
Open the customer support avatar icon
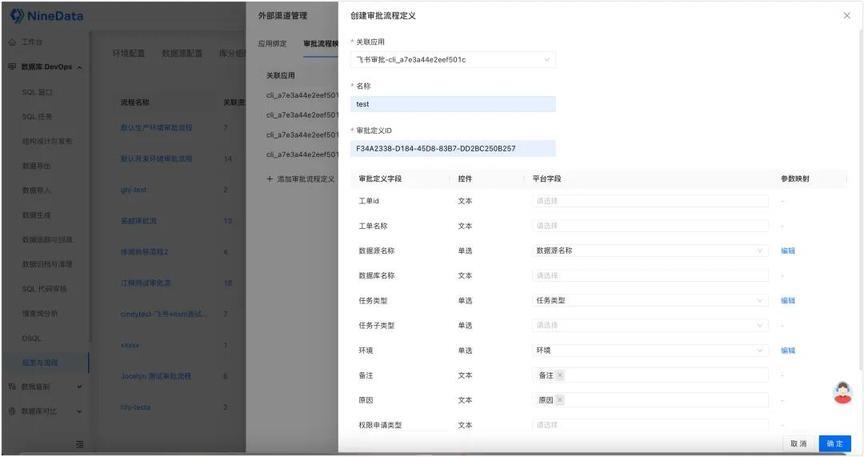coord(842,393)
